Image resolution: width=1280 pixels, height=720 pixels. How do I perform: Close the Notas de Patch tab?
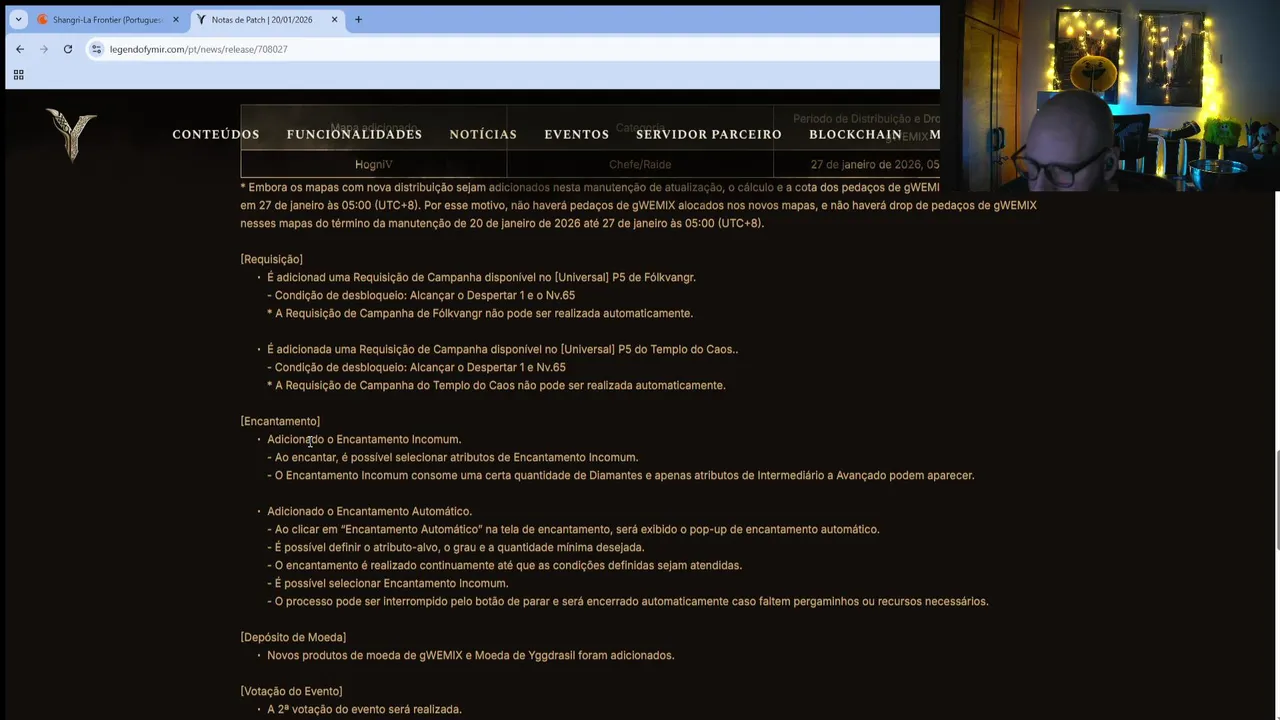click(x=334, y=19)
